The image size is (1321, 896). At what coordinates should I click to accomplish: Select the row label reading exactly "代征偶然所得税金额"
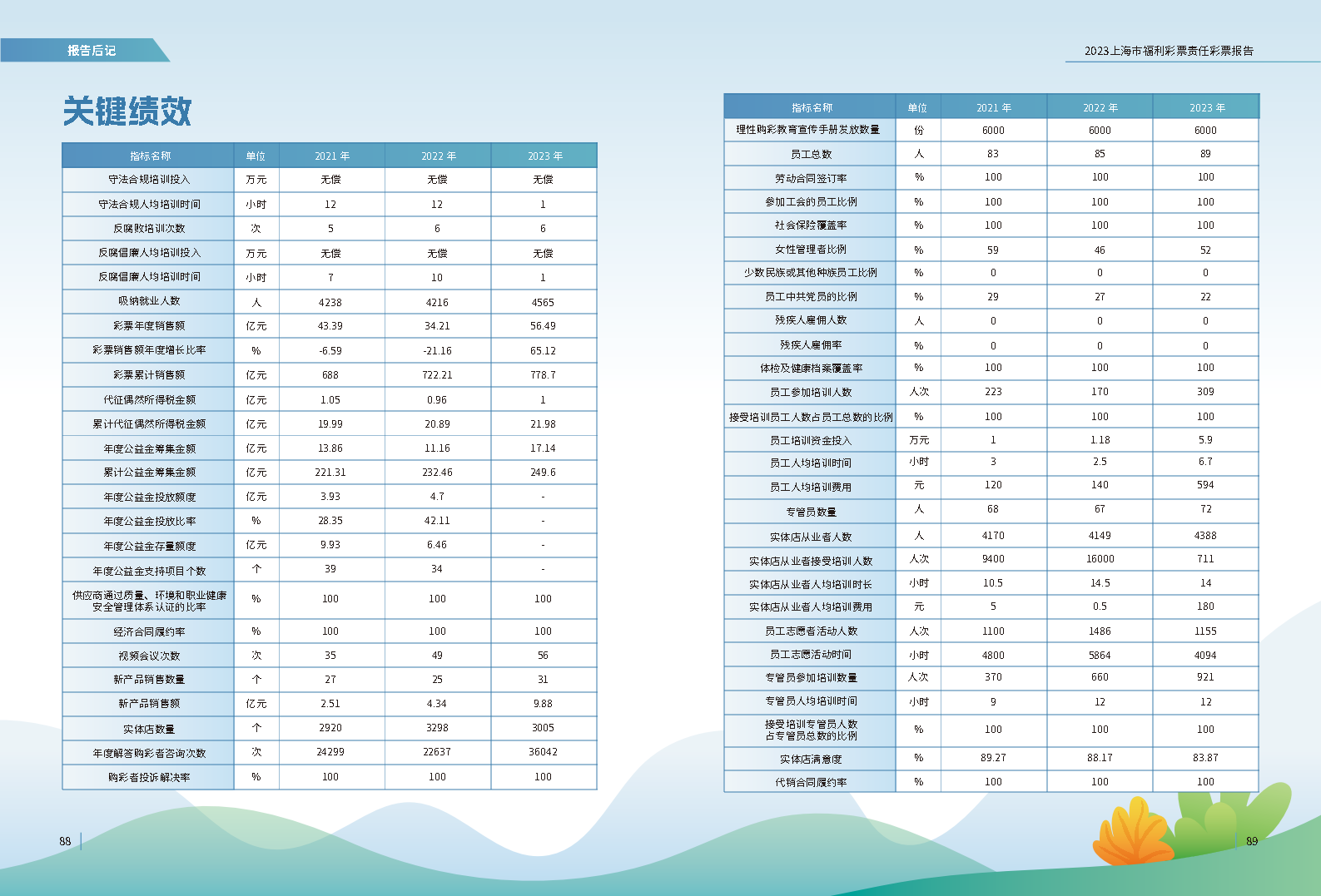click(149, 400)
